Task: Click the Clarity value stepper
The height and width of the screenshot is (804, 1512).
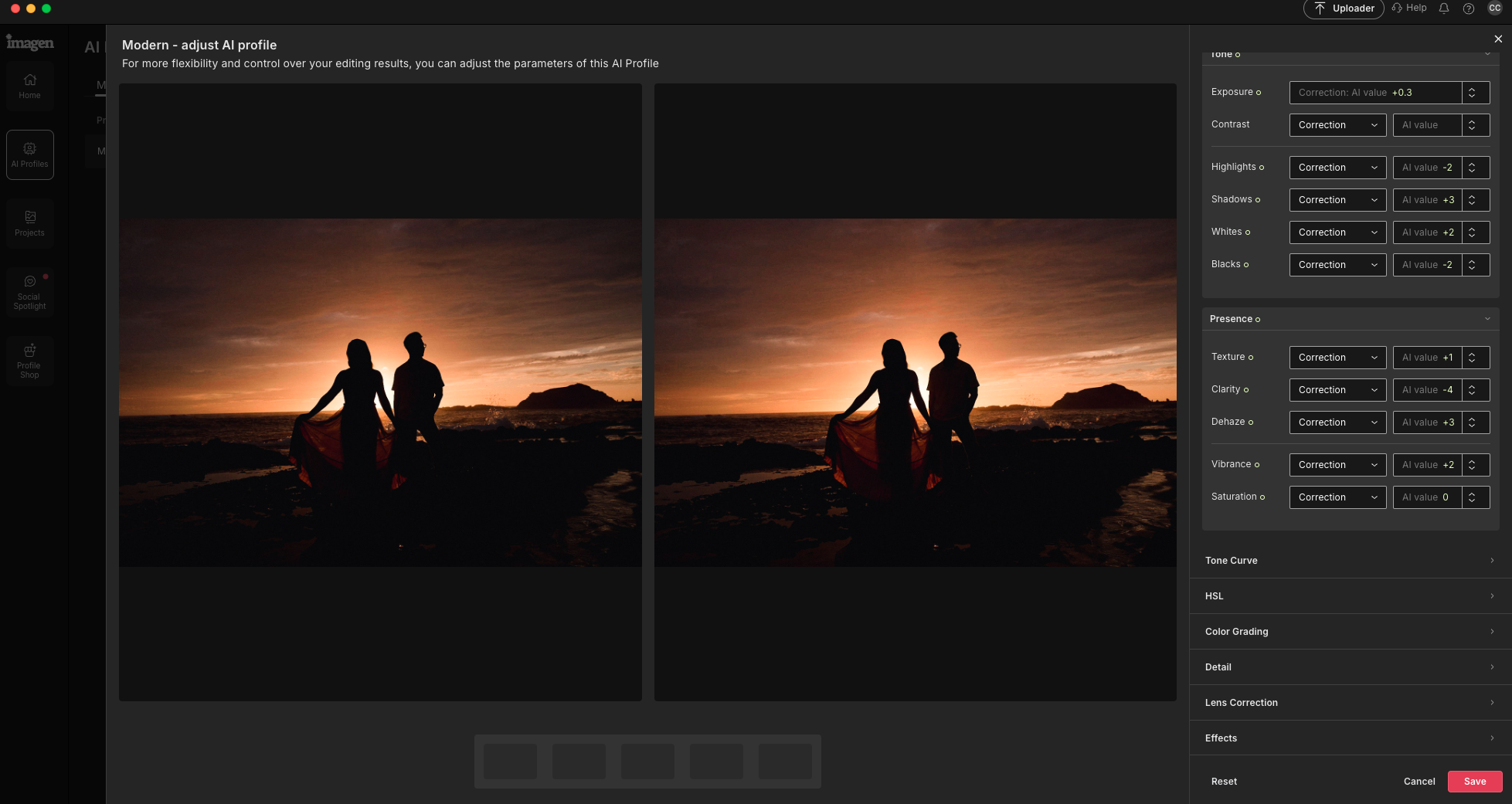Action: (1473, 390)
